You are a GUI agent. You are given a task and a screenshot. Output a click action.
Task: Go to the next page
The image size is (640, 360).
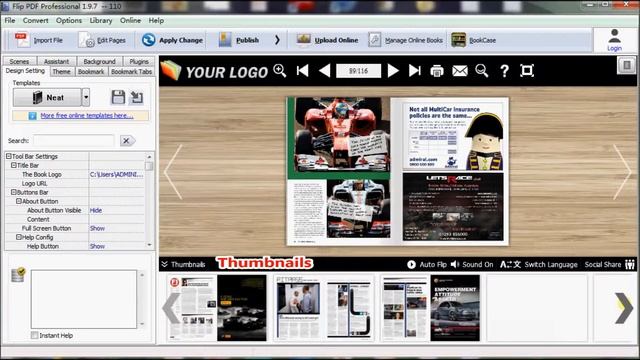coord(393,71)
